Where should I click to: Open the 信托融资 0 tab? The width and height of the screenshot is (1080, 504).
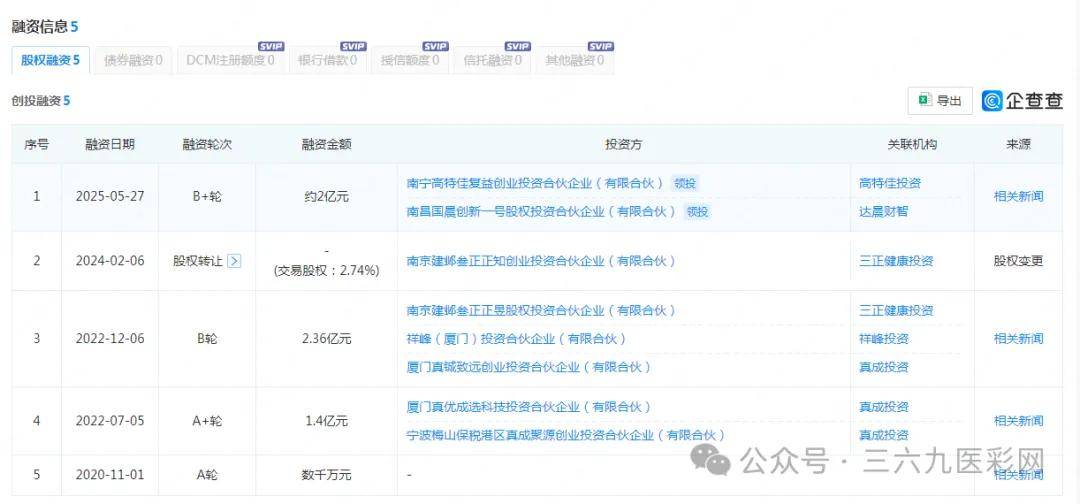[492, 61]
